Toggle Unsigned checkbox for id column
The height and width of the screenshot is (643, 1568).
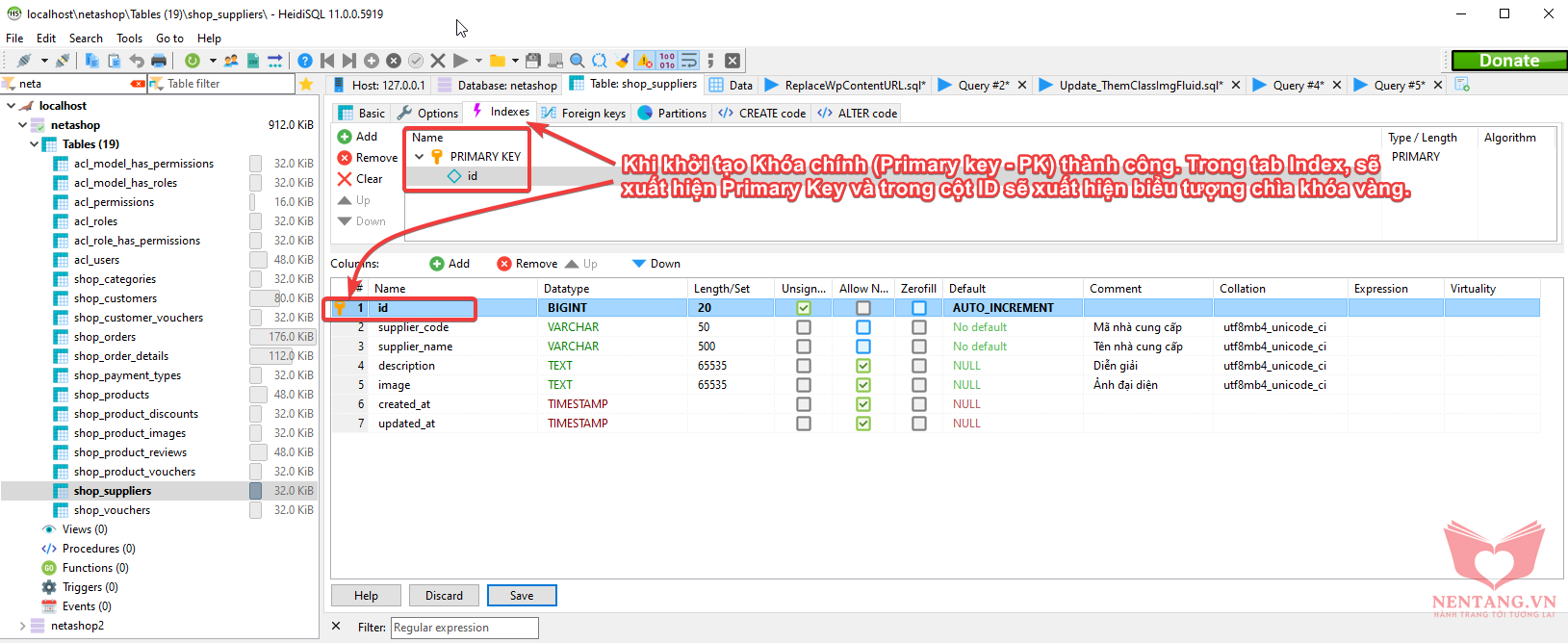click(804, 308)
